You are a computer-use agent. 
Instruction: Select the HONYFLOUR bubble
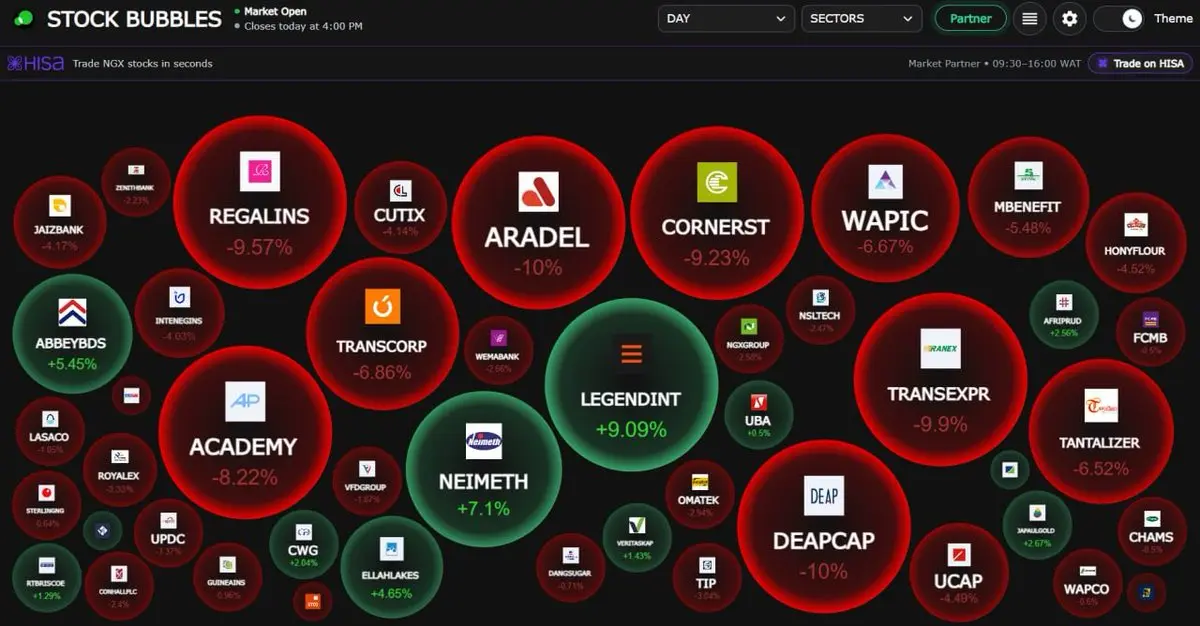(1135, 241)
